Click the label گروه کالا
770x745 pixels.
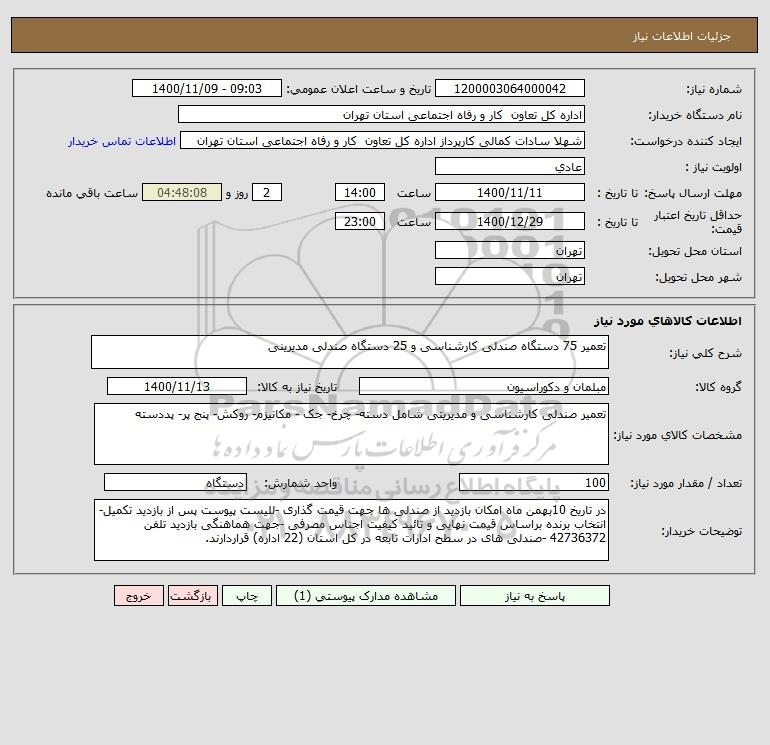tap(718, 387)
